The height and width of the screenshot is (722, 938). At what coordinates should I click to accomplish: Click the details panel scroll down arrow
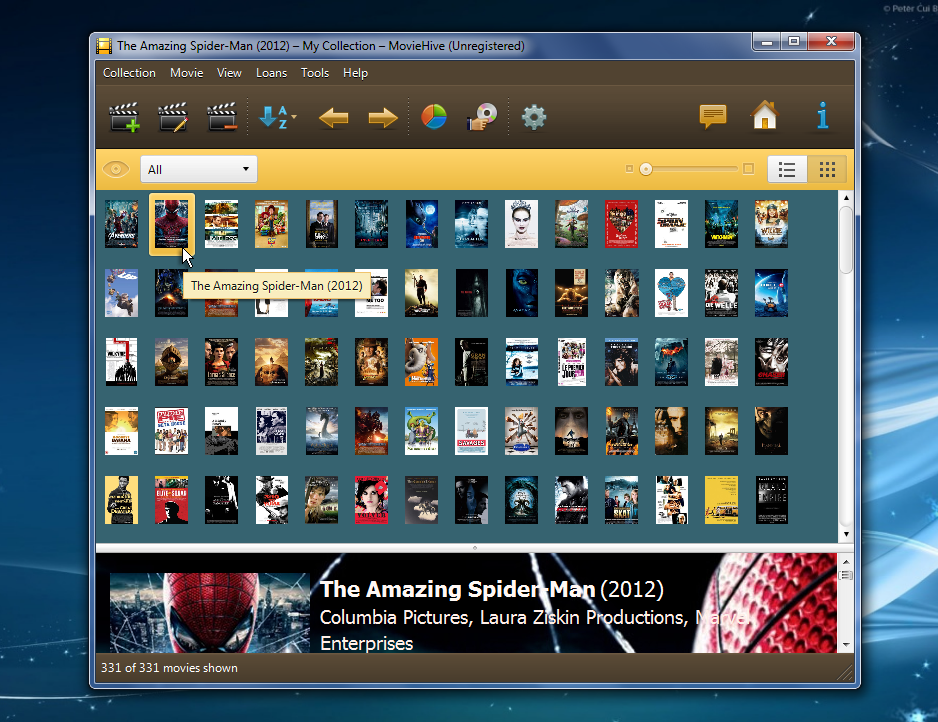click(x=846, y=645)
